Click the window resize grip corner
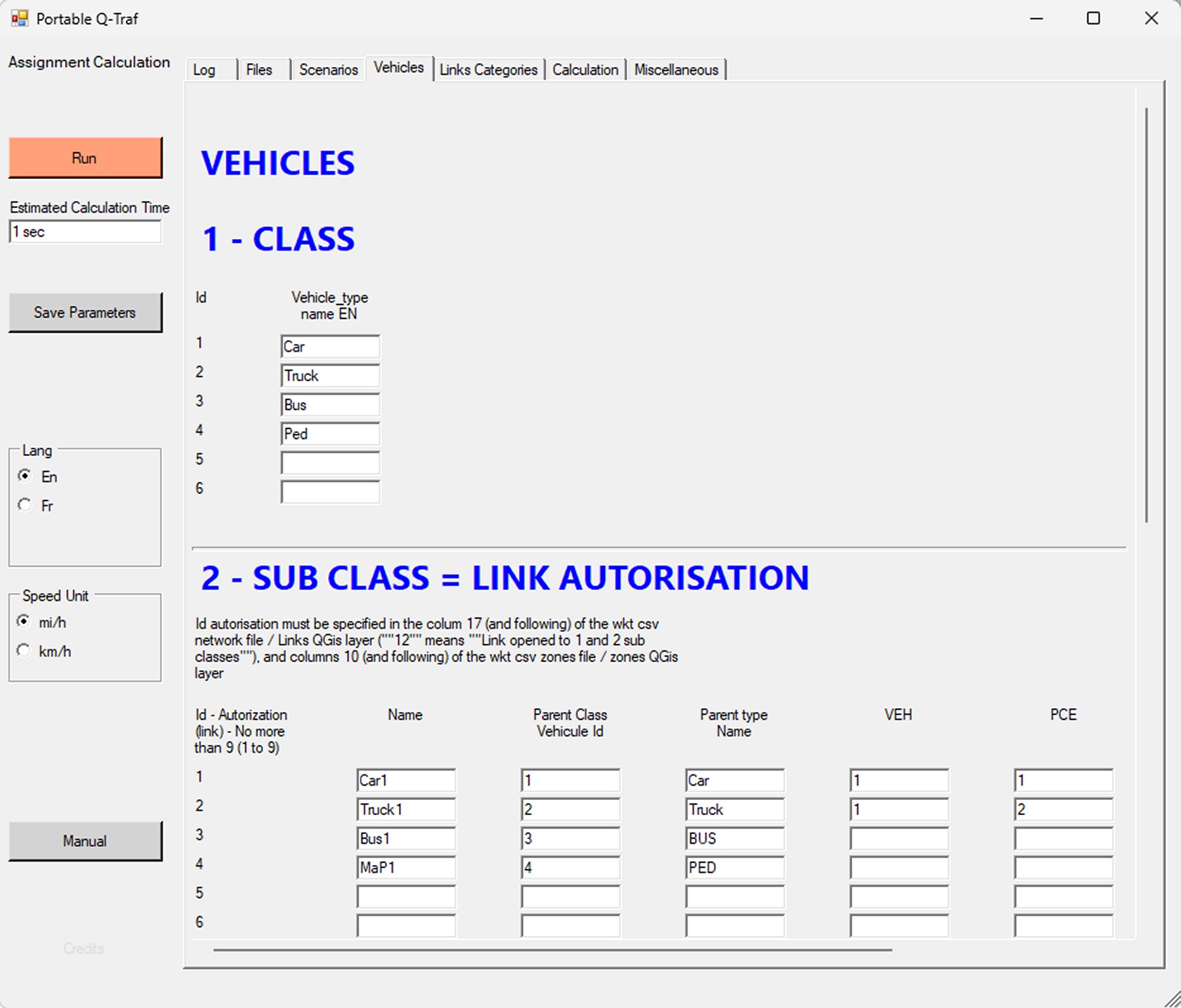 (x=1172, y=999)
